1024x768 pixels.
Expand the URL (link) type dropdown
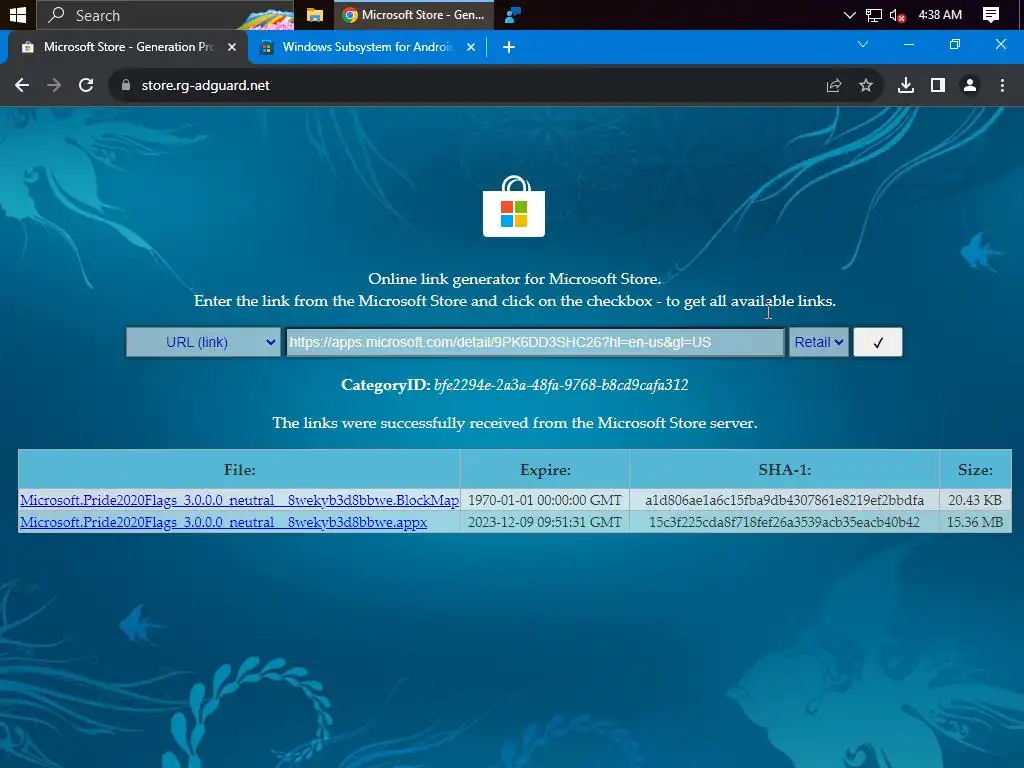[203, 342]
